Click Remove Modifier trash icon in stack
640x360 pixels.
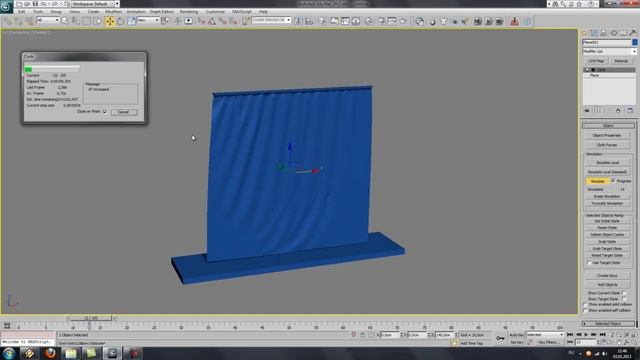coord(618,111)
